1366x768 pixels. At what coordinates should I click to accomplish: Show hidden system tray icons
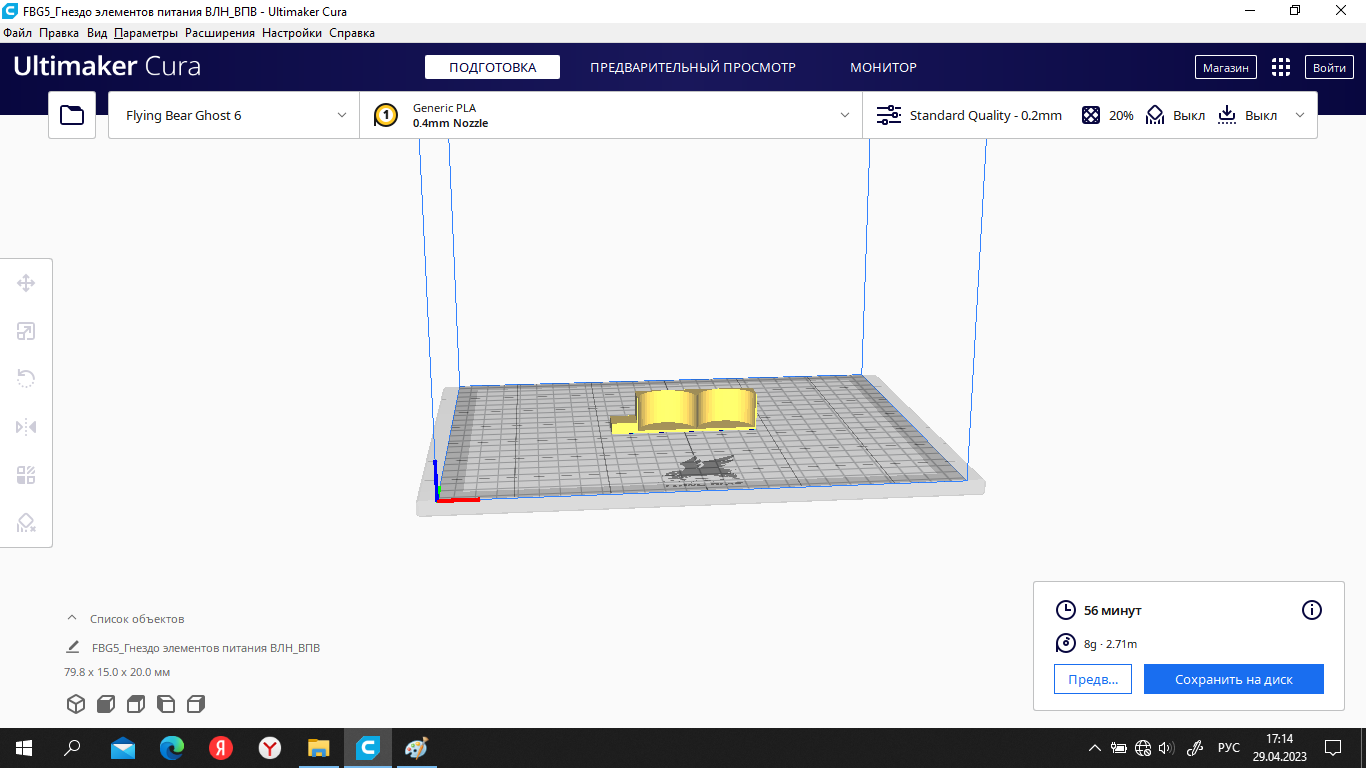click(x=1095, y=748)
